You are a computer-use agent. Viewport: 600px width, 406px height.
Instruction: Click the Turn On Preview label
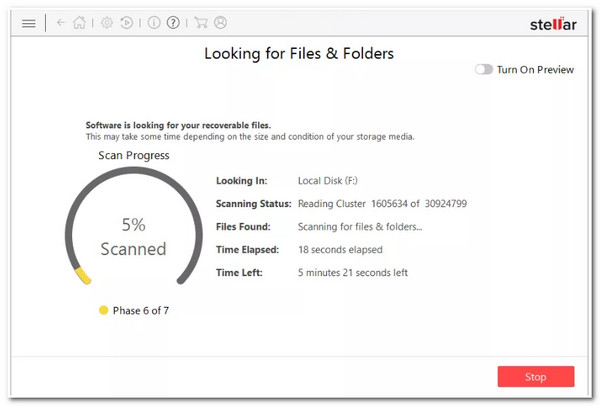point(535,70)
